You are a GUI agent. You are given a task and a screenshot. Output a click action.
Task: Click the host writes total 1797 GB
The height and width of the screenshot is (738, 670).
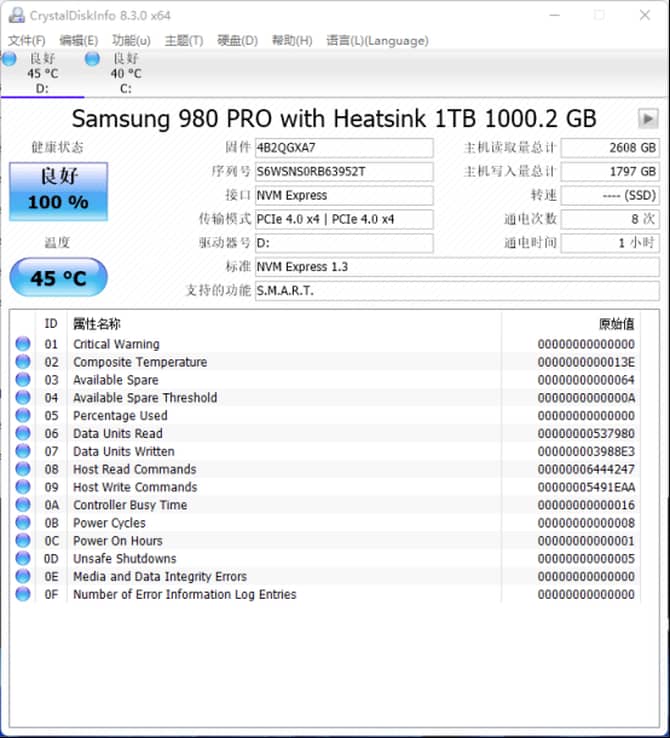(610, 172)
